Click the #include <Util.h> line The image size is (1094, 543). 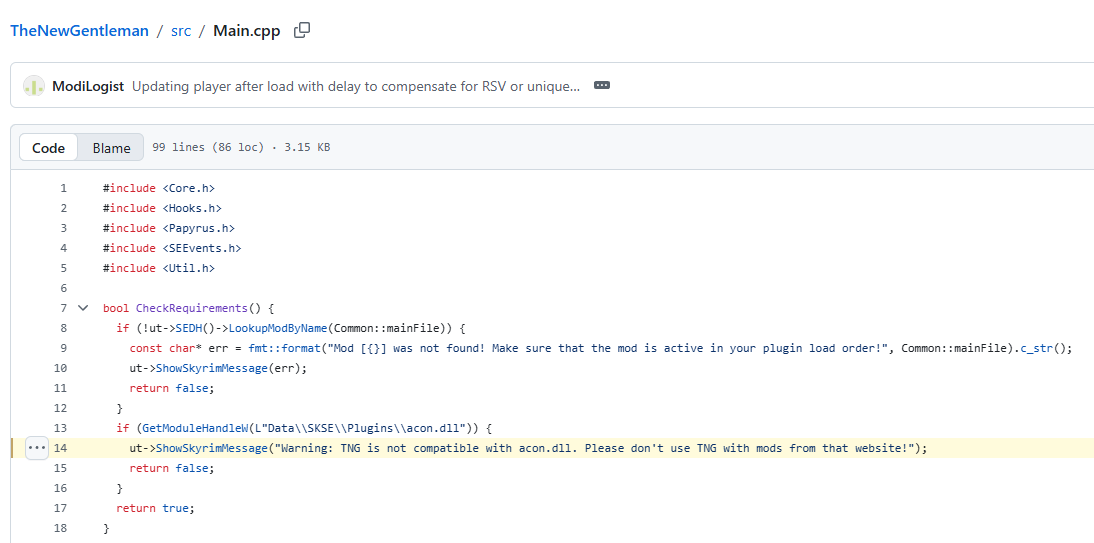pos(159,268)
